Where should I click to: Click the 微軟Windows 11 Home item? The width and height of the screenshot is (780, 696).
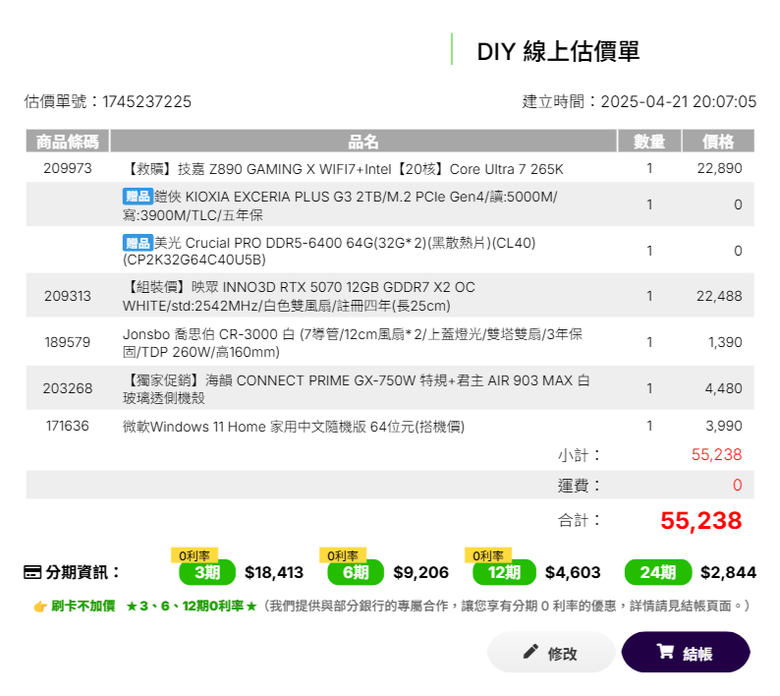point(293,427)
